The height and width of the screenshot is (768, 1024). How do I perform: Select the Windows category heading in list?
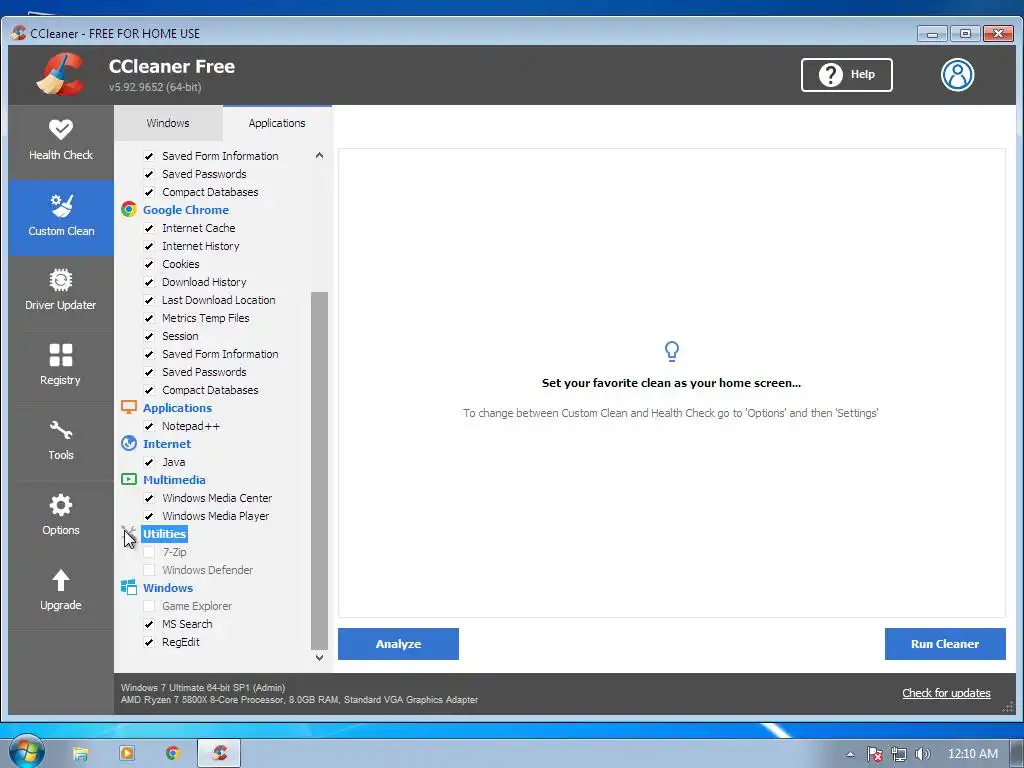click(x=168, y=588)
